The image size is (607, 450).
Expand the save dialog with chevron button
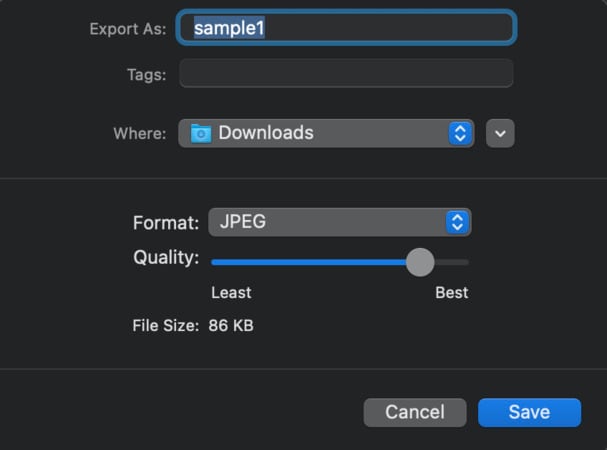pos(500,134)
